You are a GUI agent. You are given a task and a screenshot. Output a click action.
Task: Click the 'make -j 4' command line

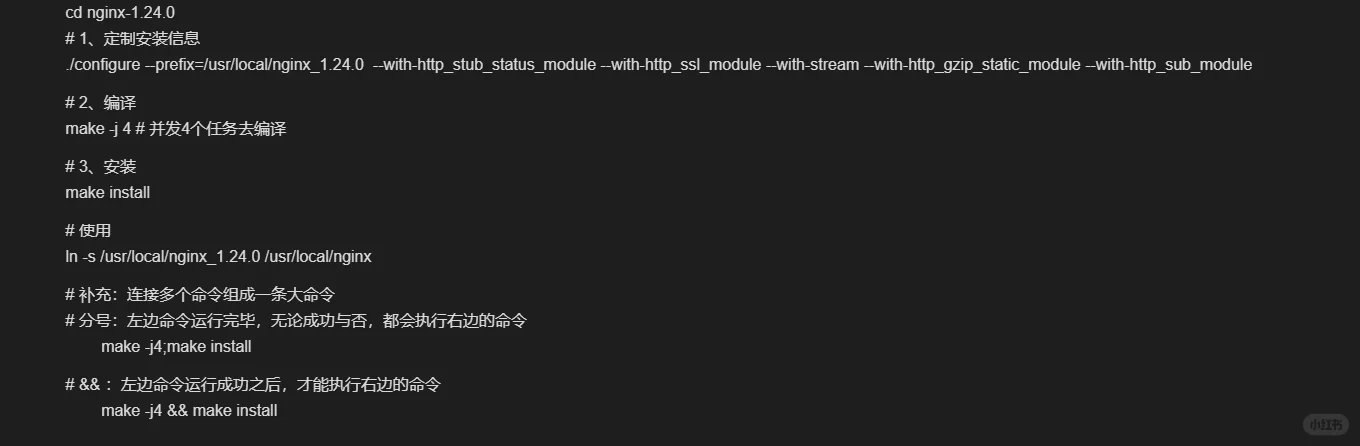coord(176,129)
